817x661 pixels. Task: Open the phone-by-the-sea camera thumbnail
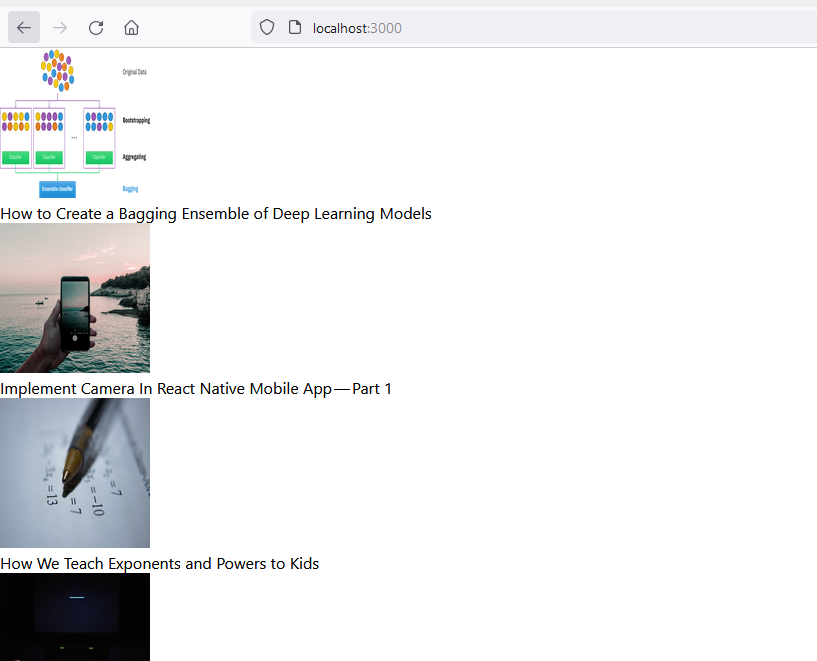coord(75,298)
